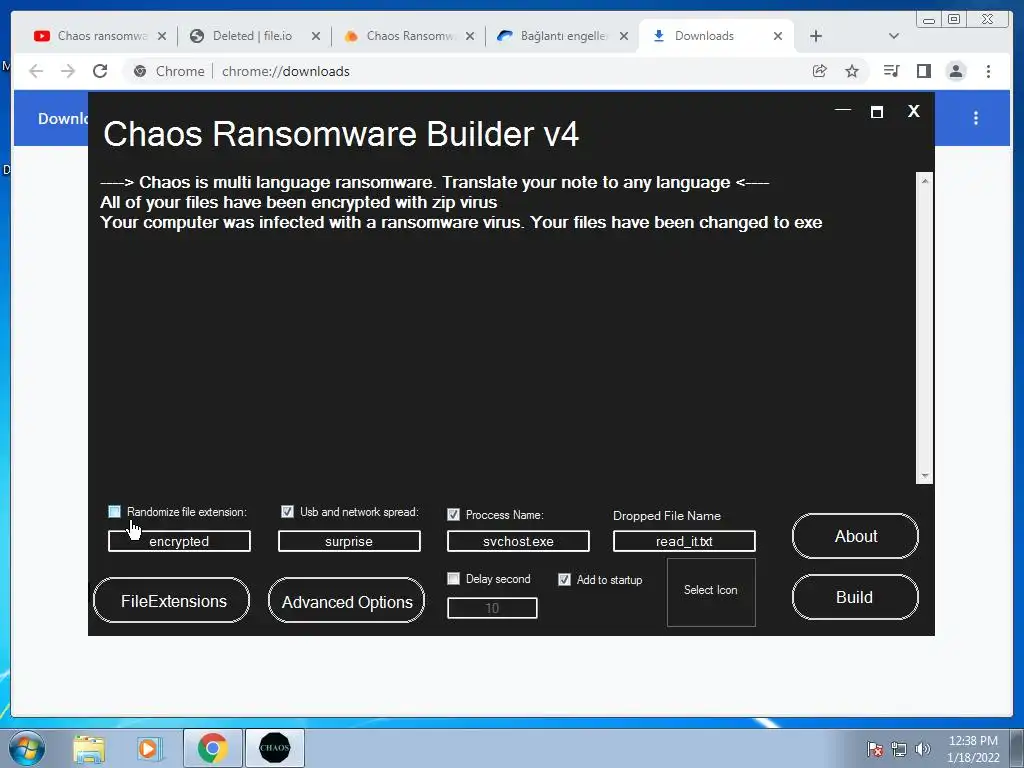Screen dimensions: 1024x768
Task: Open the volume tray icon
Action: [923, 749]
